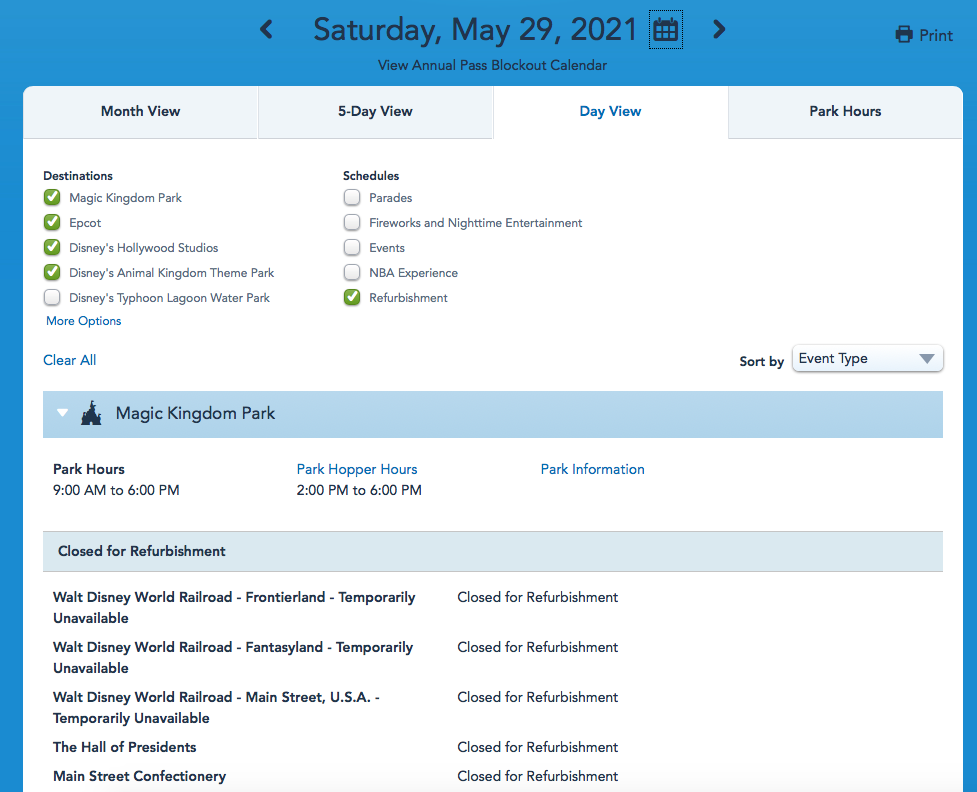Image resolution: width=977 pixels, height=792 pixels.
Task: Go to previous day using left arrow
Action: pyautogui.click(x=266, y=30)
